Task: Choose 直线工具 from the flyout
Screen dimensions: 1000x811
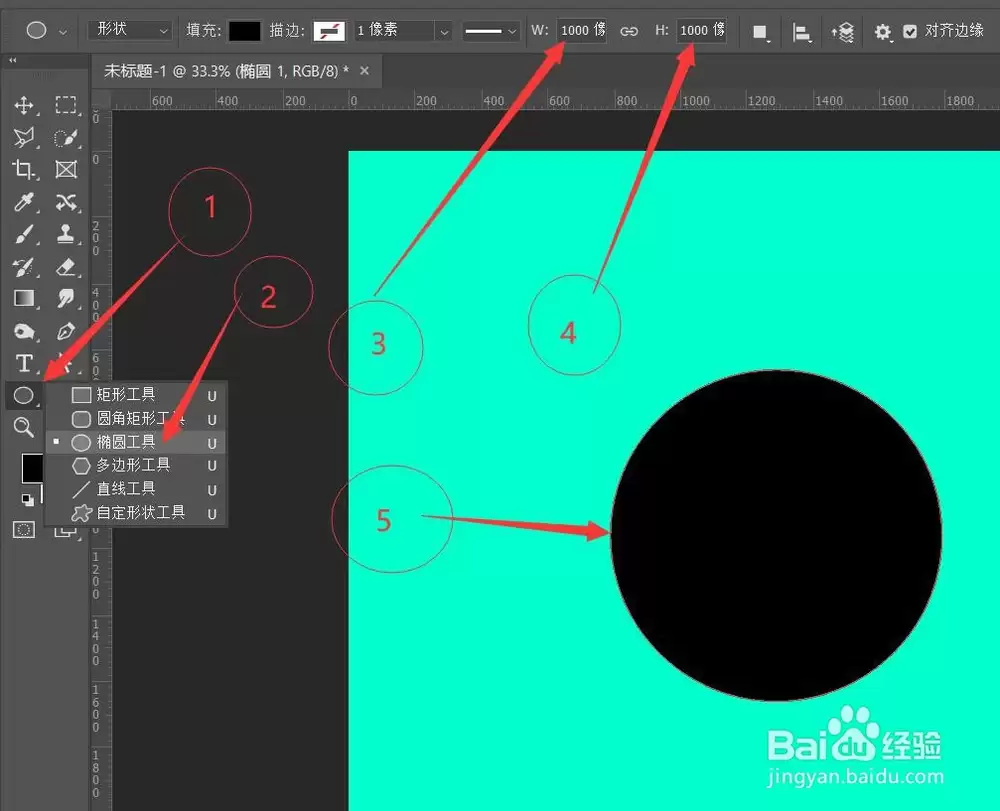Action: 136,489
